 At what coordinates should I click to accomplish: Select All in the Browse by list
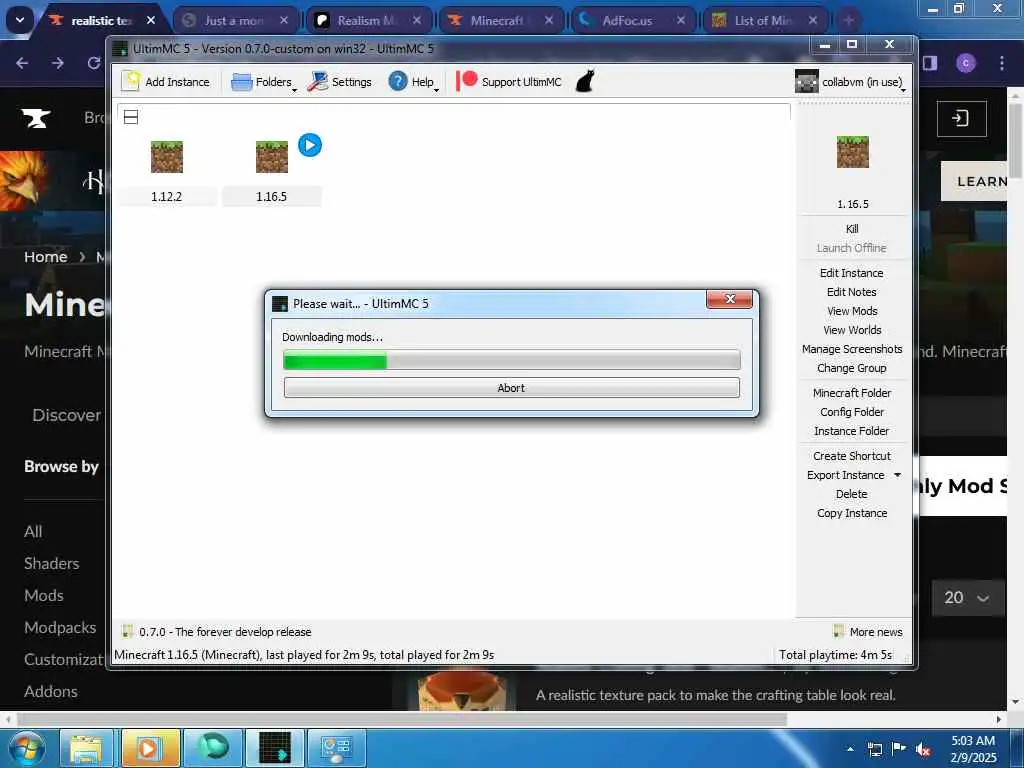tap(33, 532)
